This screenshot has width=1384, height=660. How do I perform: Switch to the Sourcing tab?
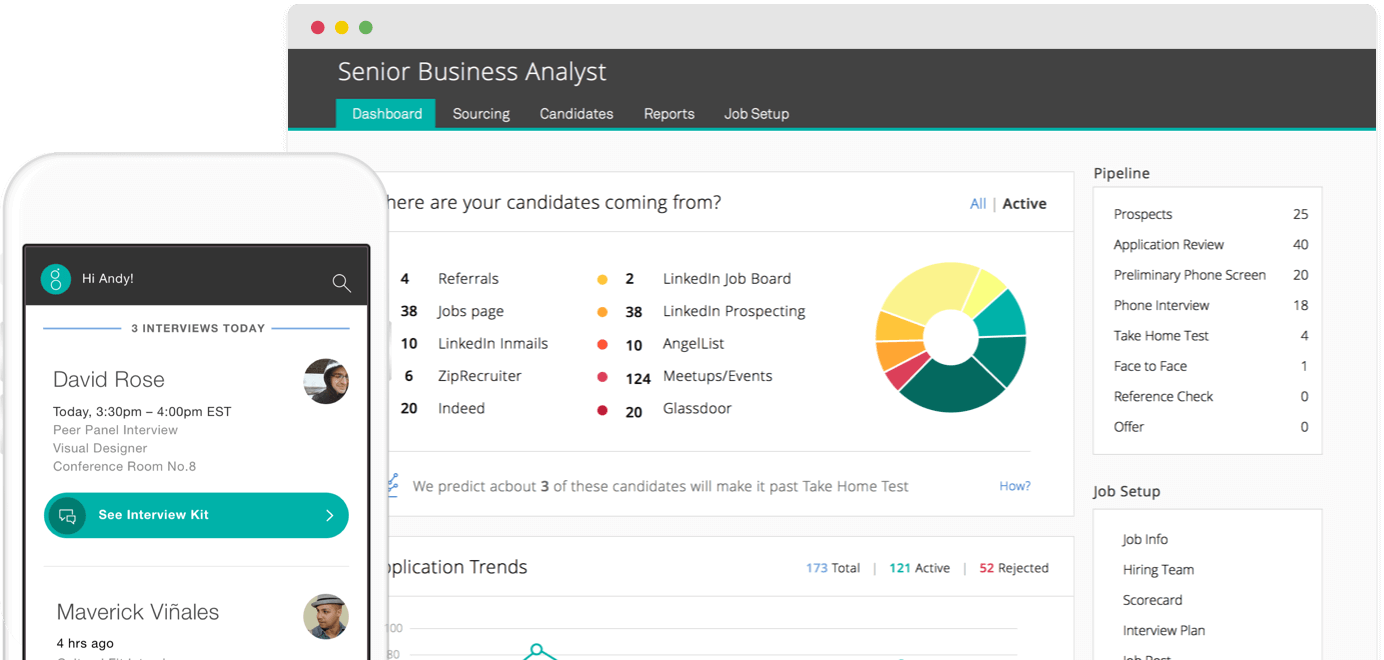[x=481, y=114]
